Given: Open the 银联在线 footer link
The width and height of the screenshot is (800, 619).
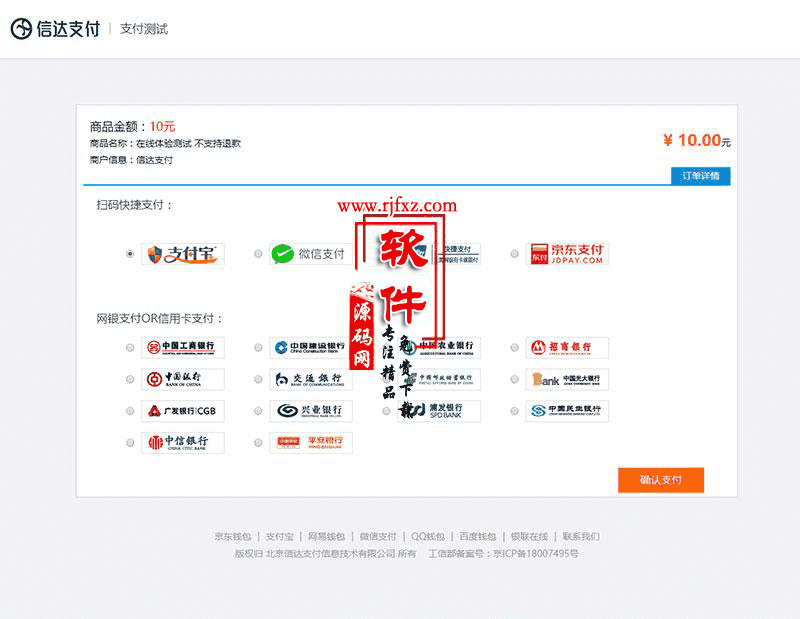Looking at the screenshot, I should point(529,536).
